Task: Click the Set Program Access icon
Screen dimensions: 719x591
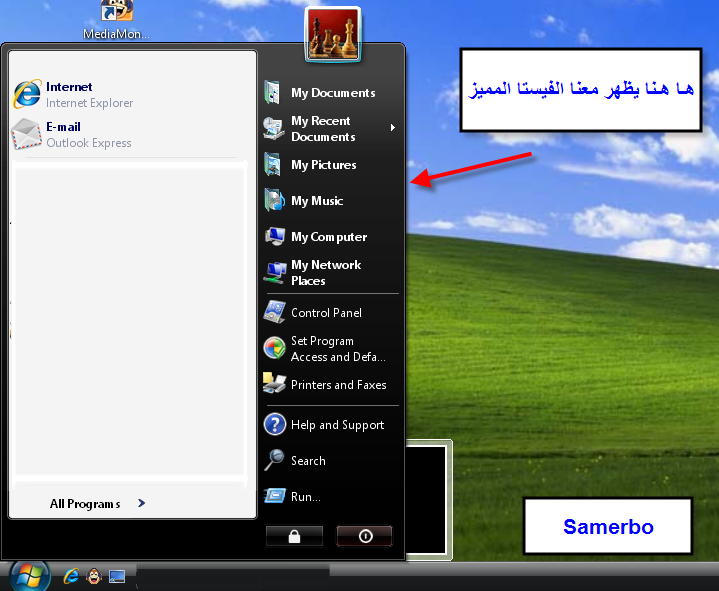Action: (x=275, y=348)
